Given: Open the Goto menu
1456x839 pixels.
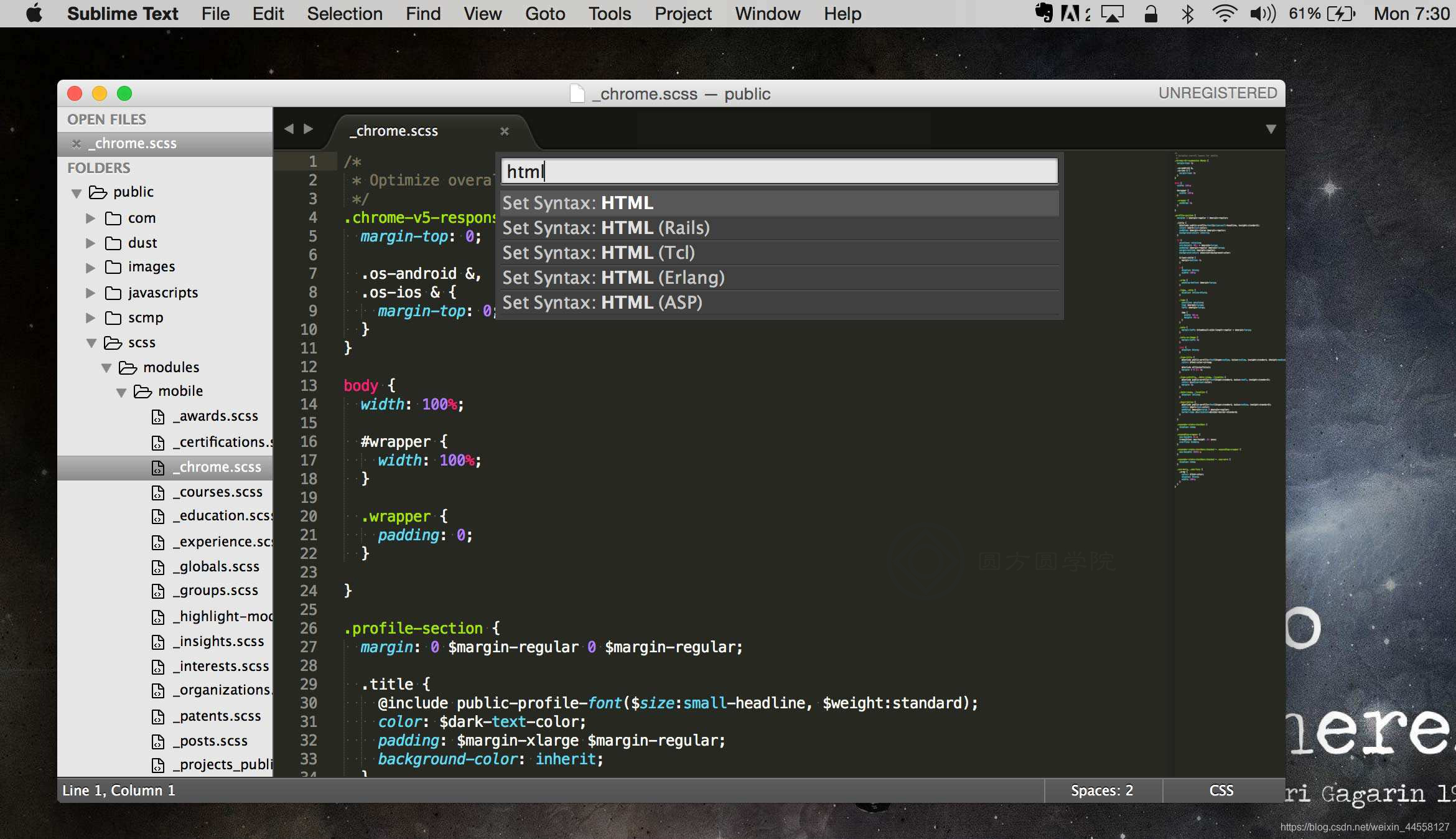Looking at the screenshot, I should [x=545, y=13].
